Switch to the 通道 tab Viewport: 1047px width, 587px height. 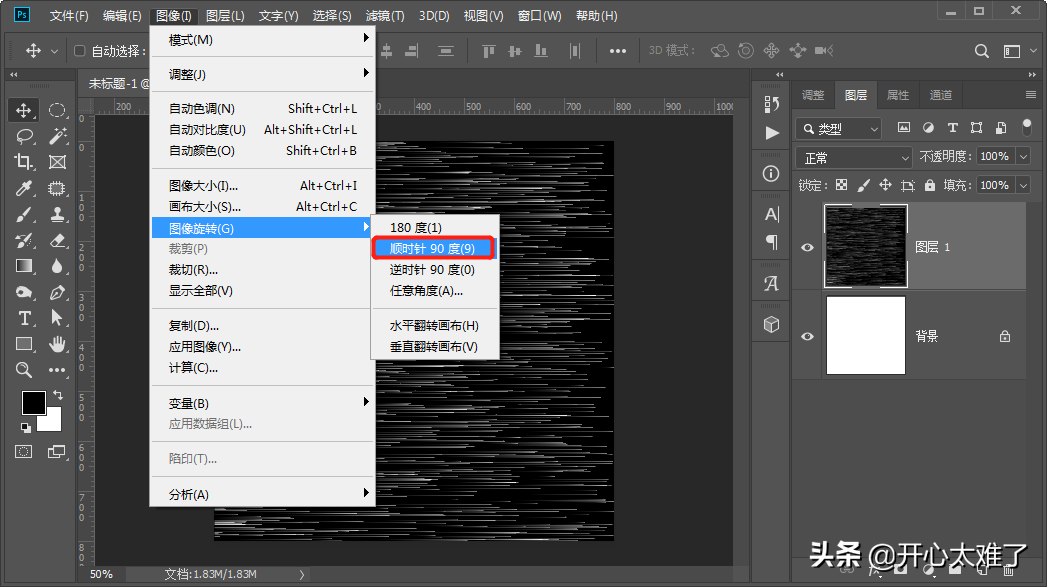coord(941,95)
